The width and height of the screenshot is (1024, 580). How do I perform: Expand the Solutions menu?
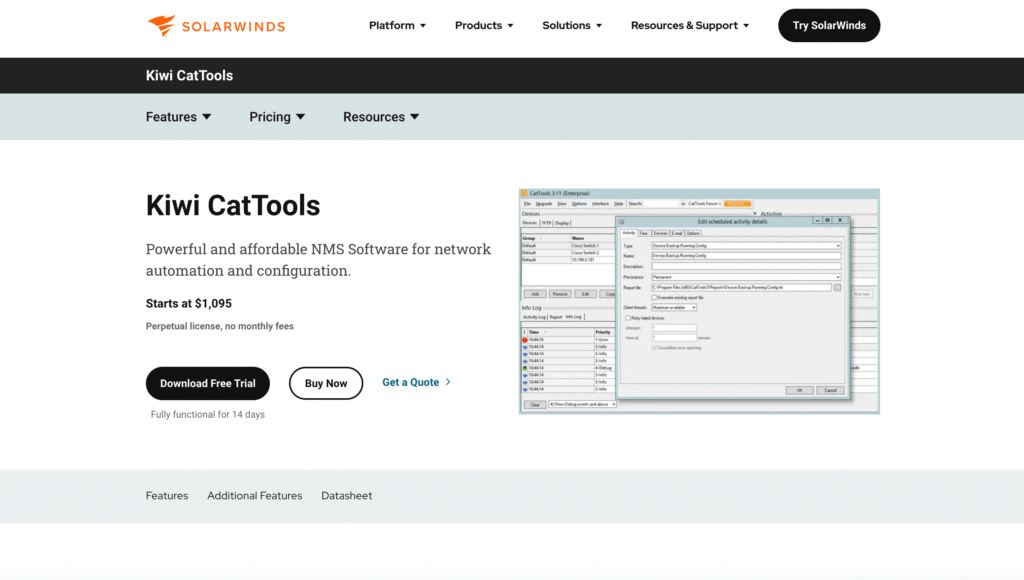pos(572,25)
